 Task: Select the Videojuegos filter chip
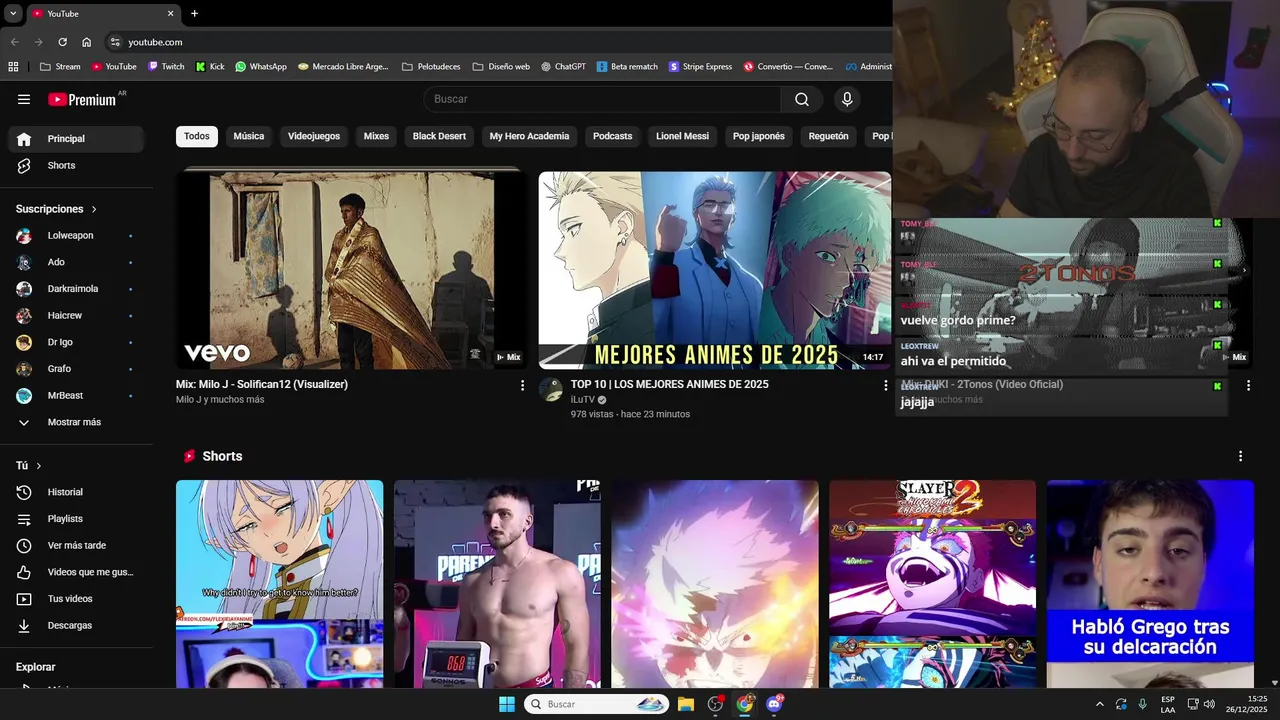point(314,136)
